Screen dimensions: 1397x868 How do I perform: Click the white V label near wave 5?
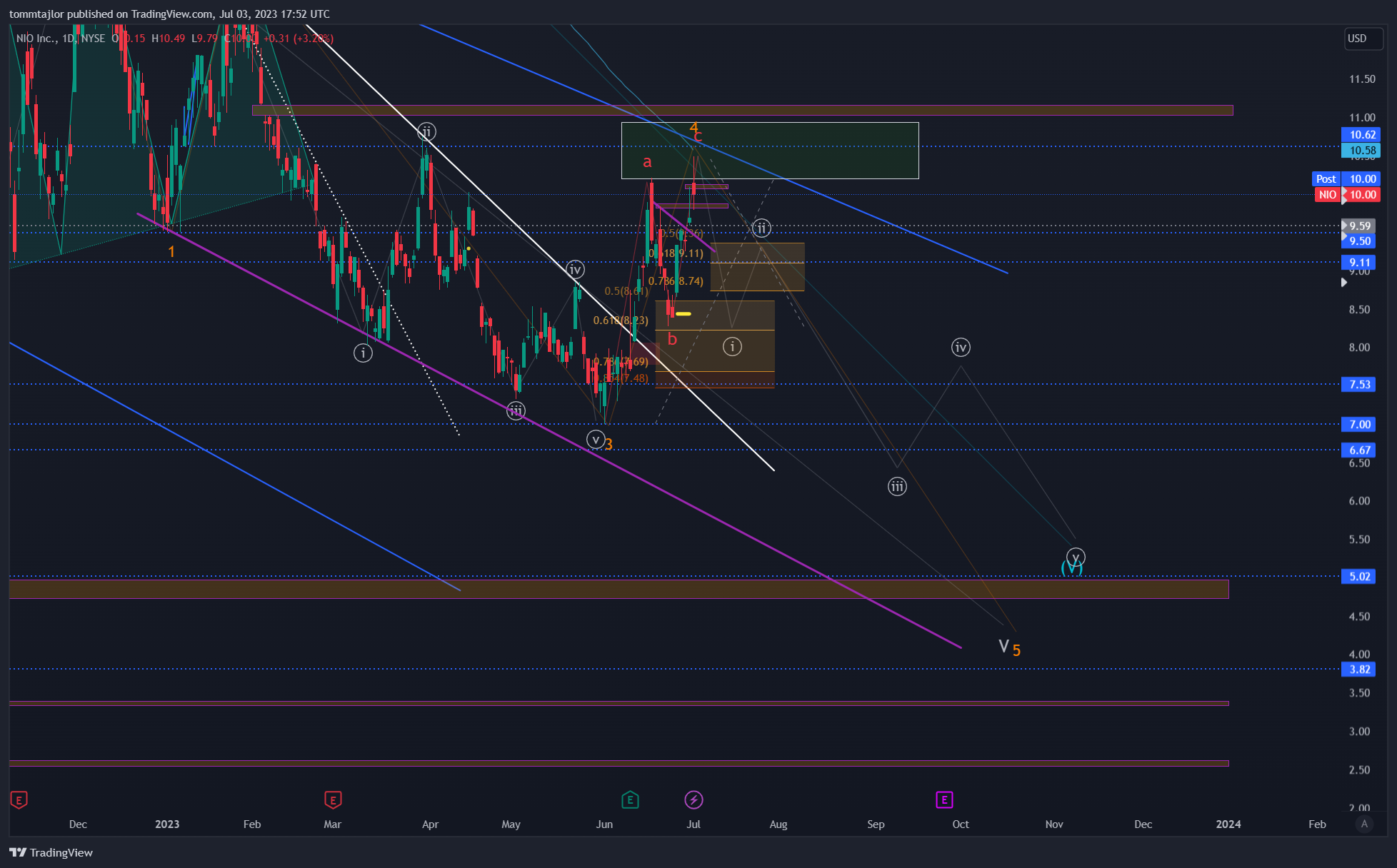(x=1003, y=647)
